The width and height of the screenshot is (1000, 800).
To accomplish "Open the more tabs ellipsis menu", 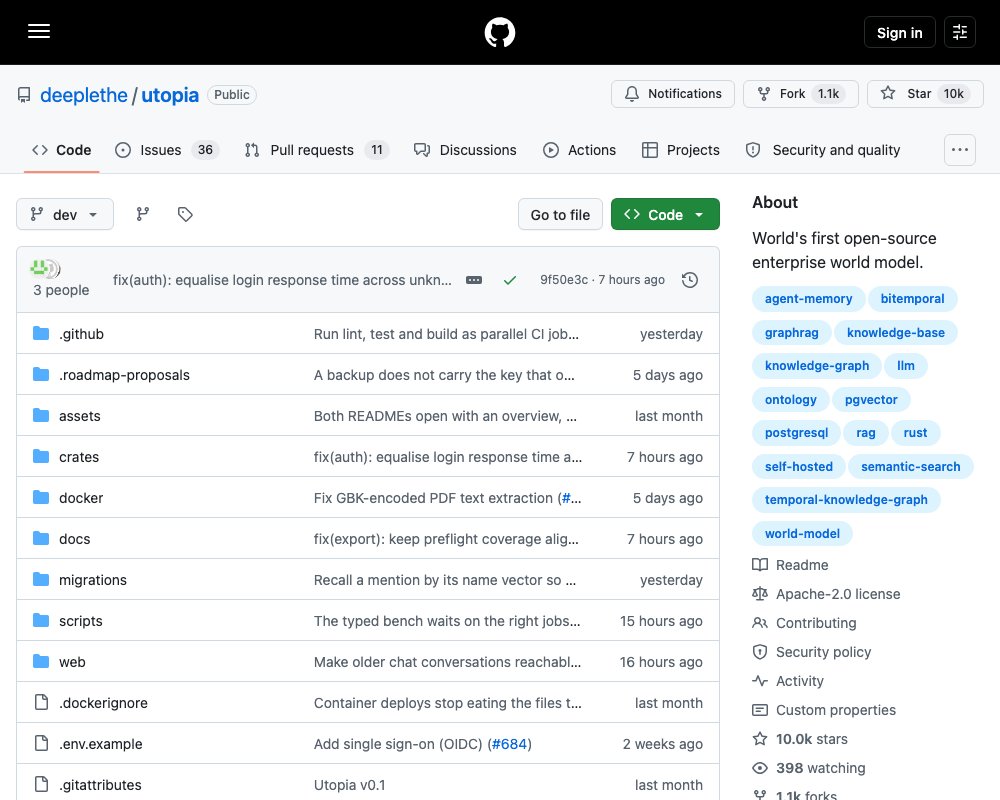I will (960, 150).
